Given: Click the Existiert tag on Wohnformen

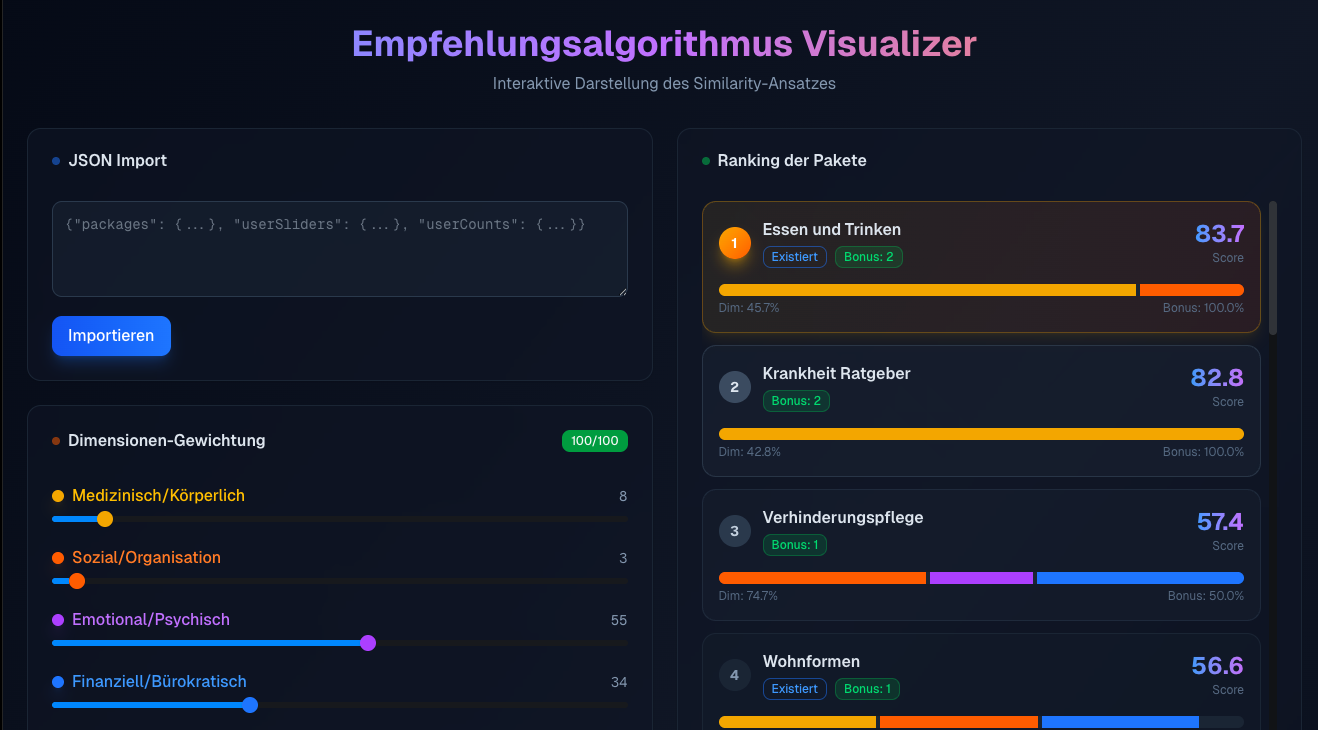Looking at the screenshot, I should tap(794, 689).
